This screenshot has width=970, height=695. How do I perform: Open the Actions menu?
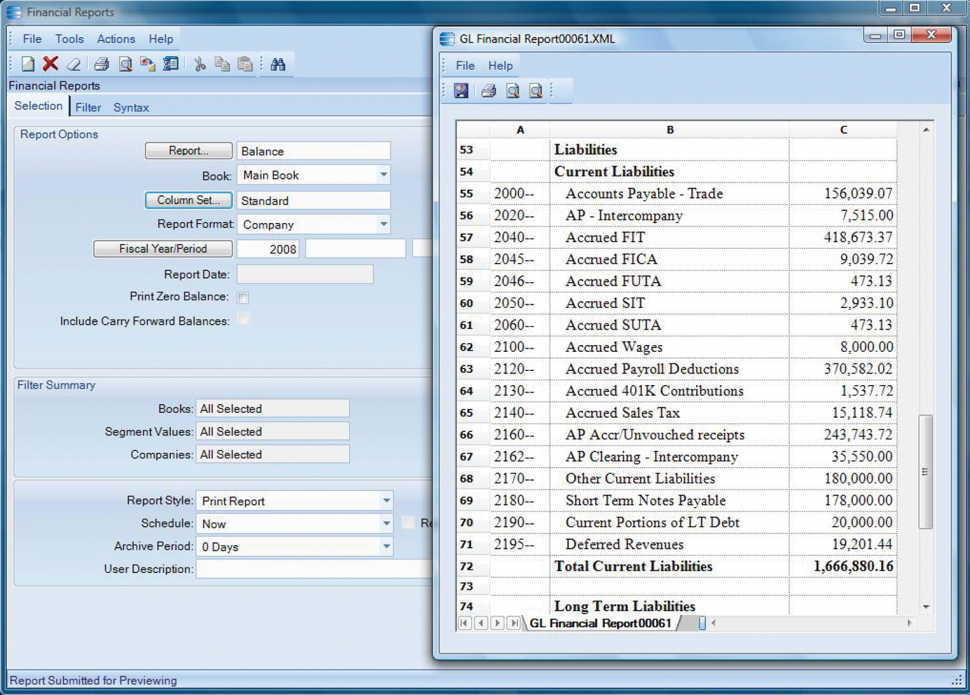[x=116, y=39]
